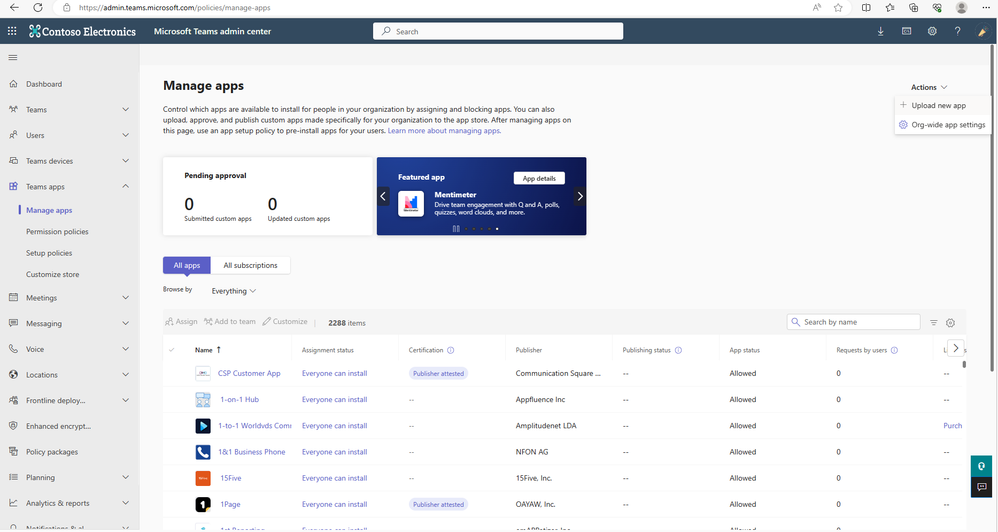Expand the Voice section chevron

pyautogui.click(x=125, y=349)
